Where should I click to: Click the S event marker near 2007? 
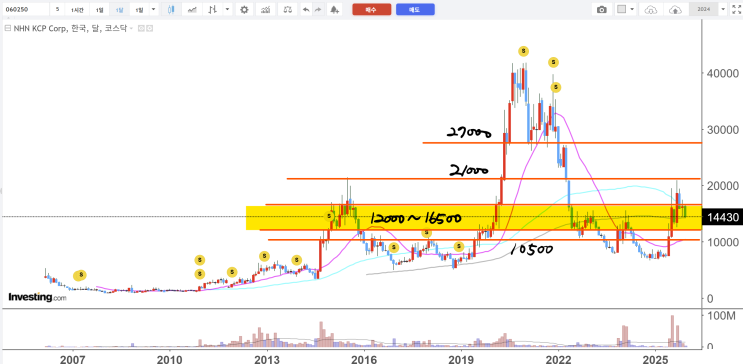[81, 274]
